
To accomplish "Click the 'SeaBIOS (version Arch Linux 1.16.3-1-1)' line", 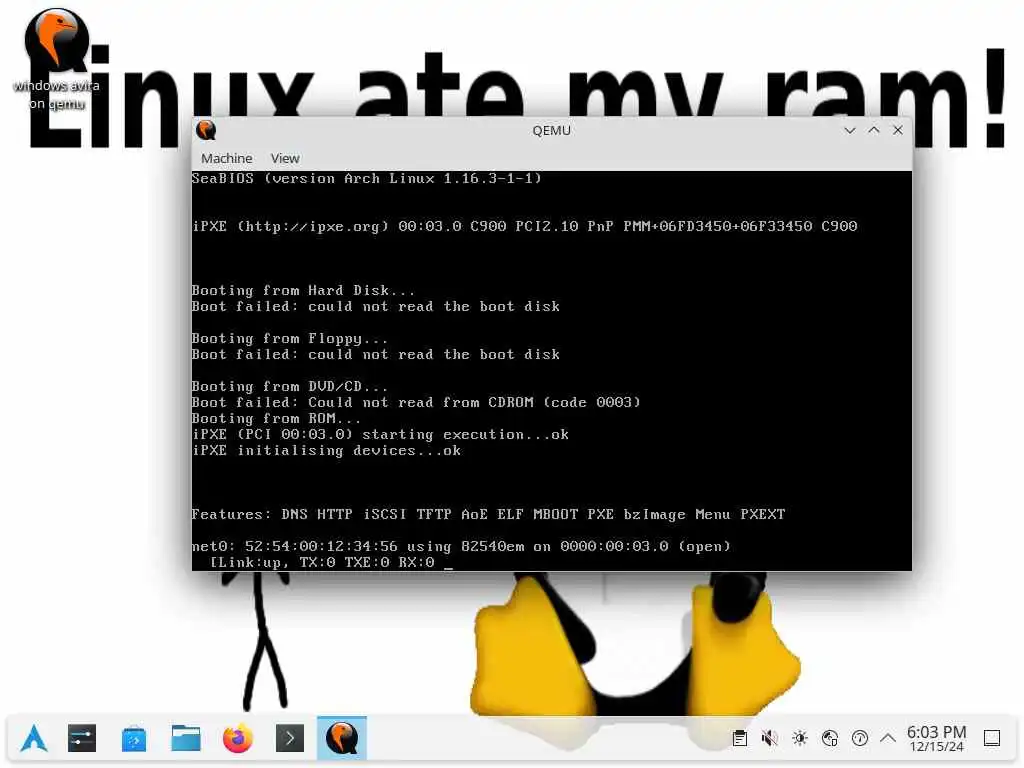I will click(366, 178).
